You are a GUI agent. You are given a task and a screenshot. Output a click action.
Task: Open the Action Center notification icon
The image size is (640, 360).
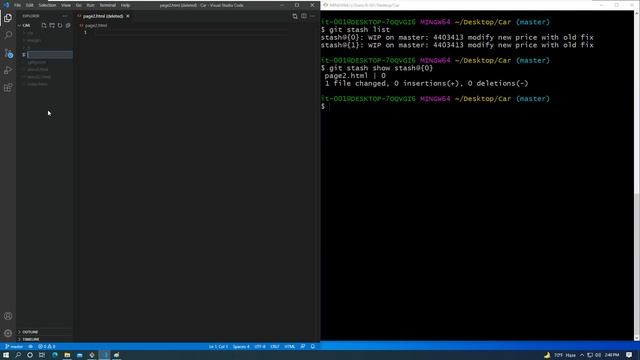tap(629, 355)
